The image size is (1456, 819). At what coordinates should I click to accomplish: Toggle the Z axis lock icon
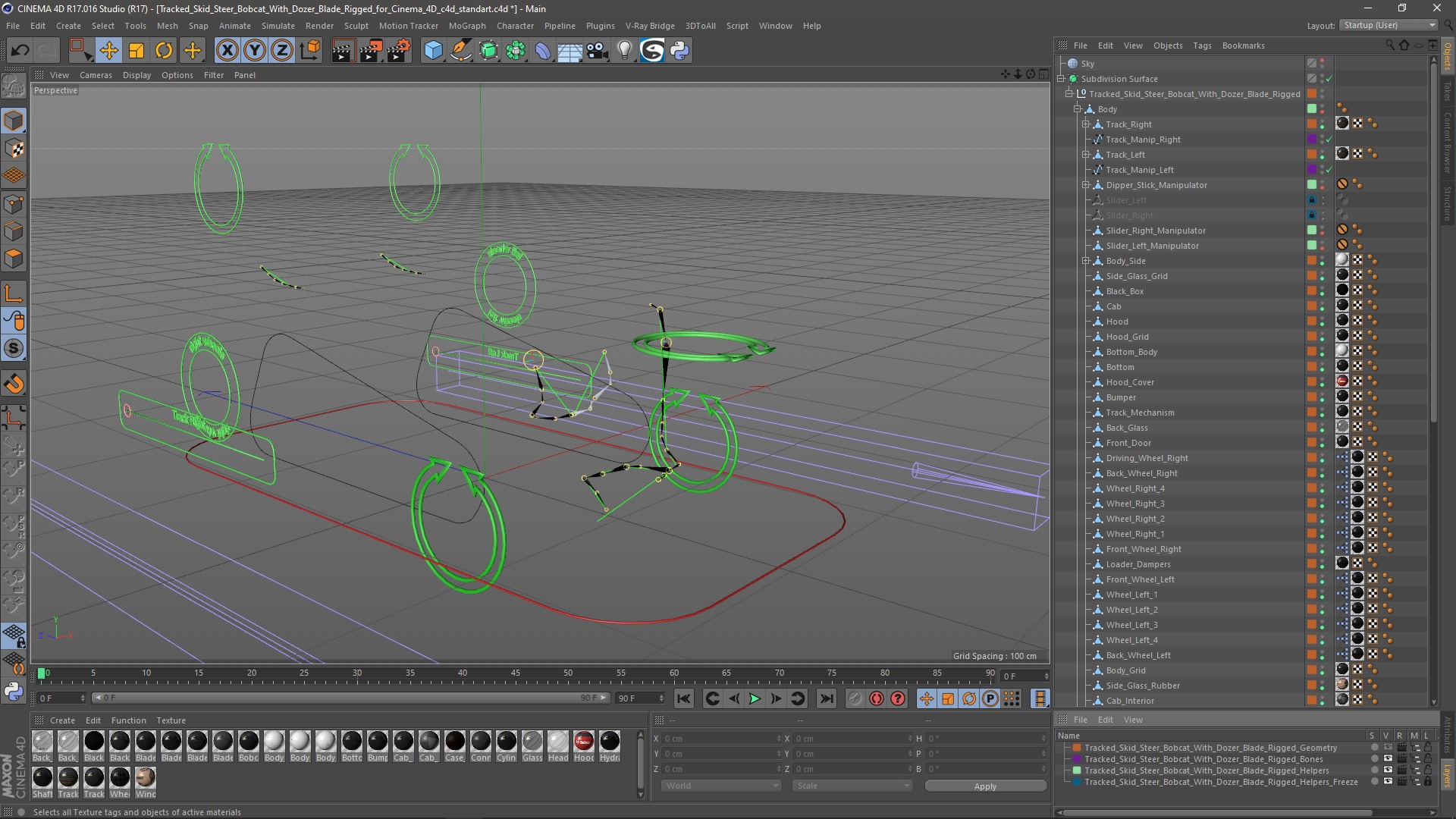(x=281, y=51)
